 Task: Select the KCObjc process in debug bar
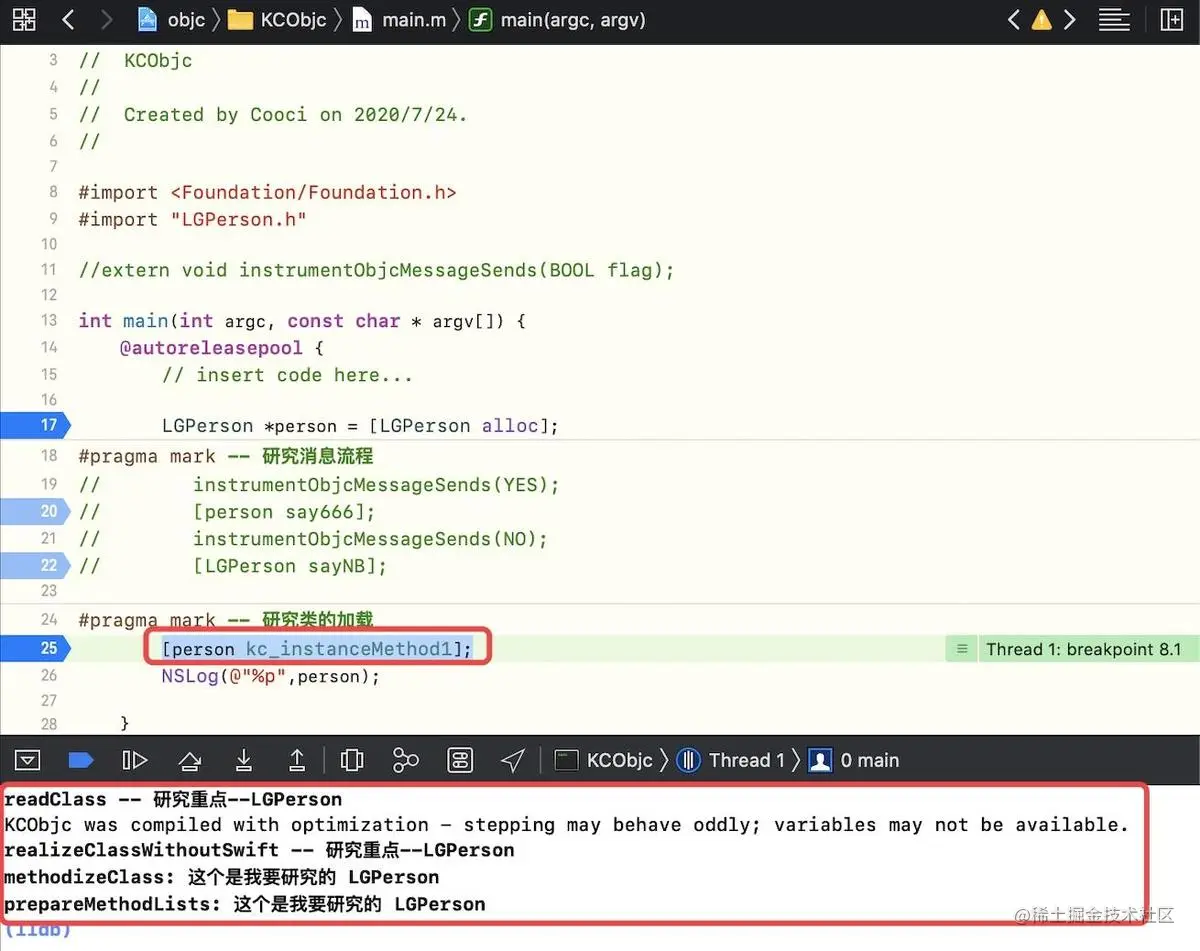604,760
